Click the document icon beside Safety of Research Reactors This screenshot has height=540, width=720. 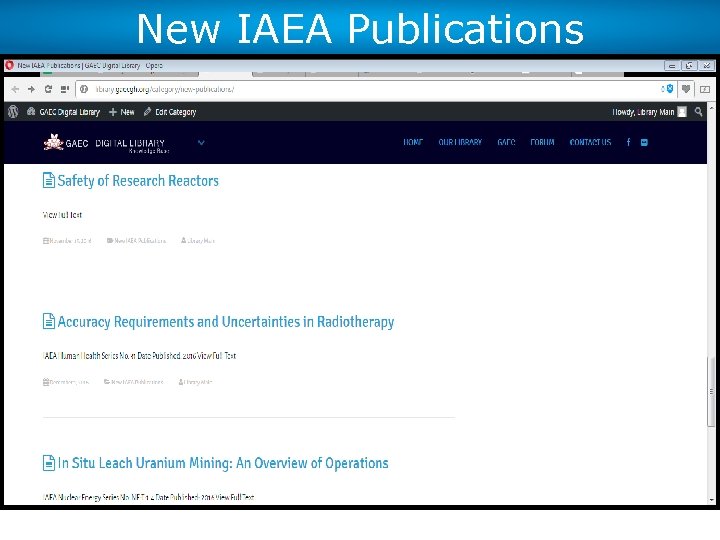pyautogui.click(x=49, y=180)
